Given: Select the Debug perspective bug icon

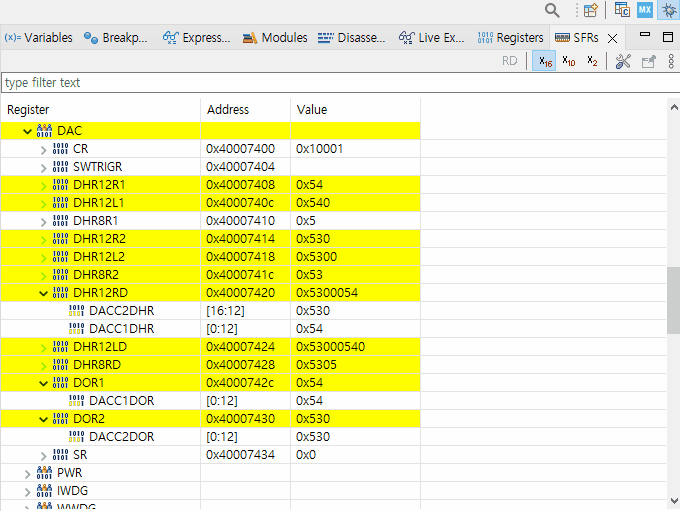Looking at the screenshot, I should pyautogui.click(x=668, y=10).
